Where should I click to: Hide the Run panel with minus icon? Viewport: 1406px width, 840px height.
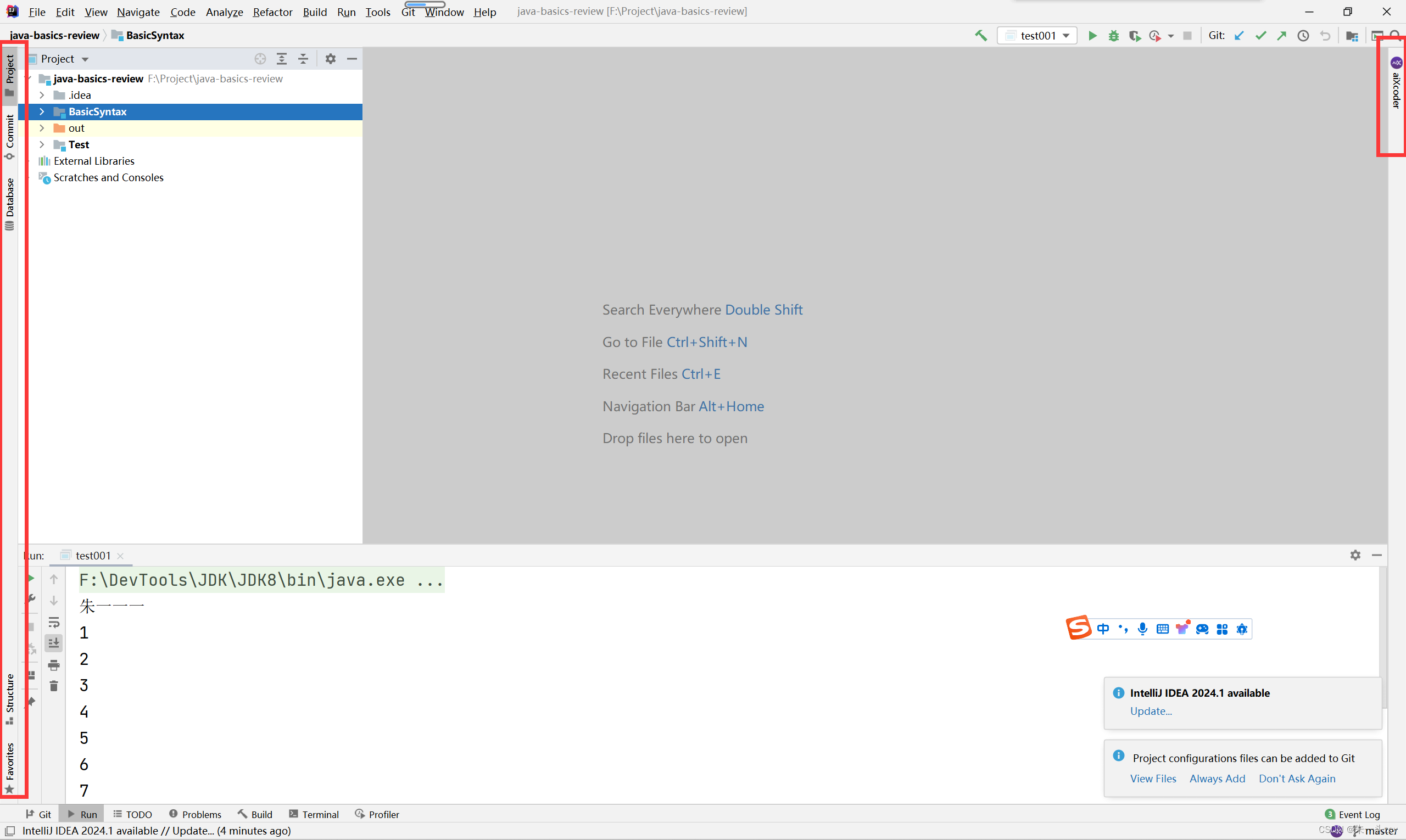coord(1376,555)
